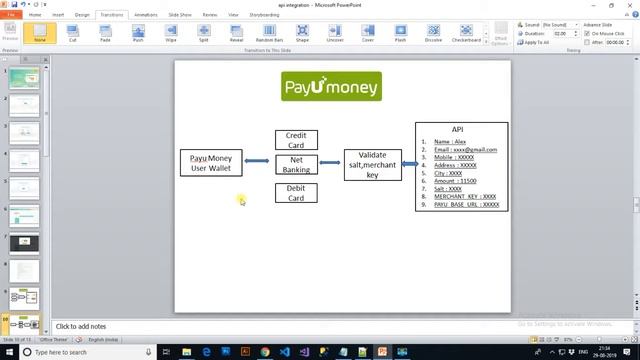The height and width of the screenshot is (360, 640).
Task: Open Microsoft Edge from the taskbar
Action: point(206,351)
